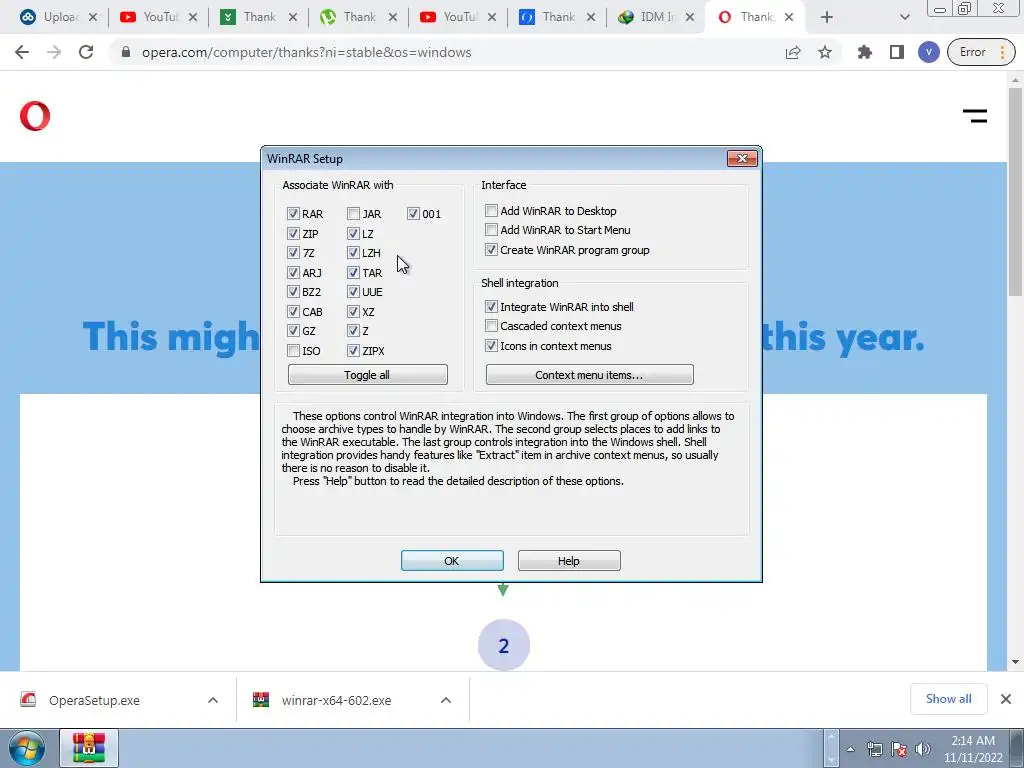The image size is (1024, 768).
Task: Open a new browser tab
Action: (x=827, y=17)
